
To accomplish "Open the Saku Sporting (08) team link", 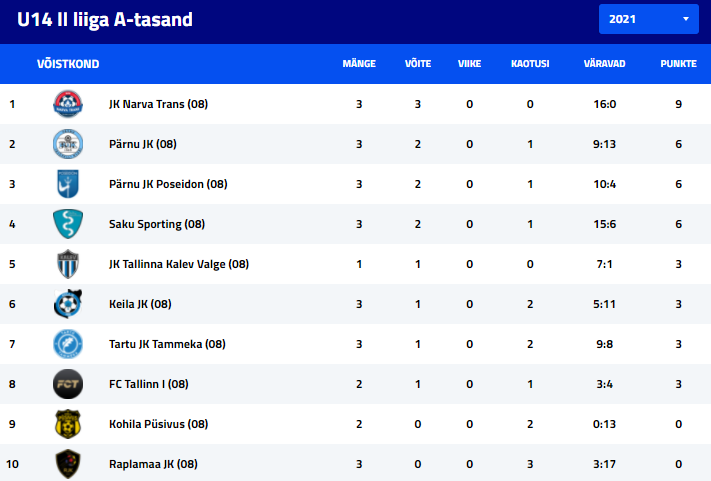I will [x=157, y=224].
